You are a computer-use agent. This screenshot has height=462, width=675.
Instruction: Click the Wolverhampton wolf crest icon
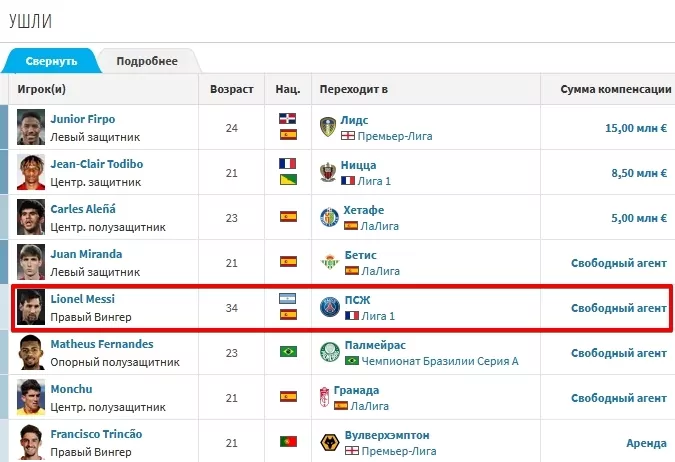(x=327, y=443)
